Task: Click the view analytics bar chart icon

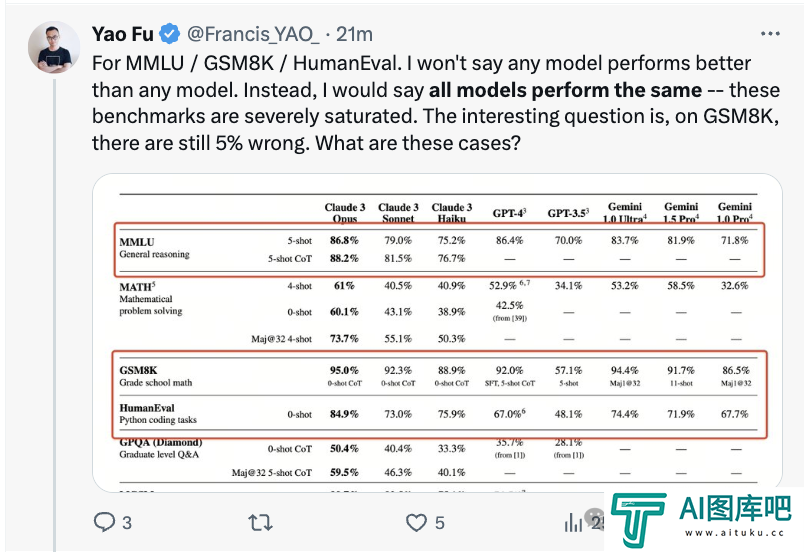Action: click(x=573, y=523)
